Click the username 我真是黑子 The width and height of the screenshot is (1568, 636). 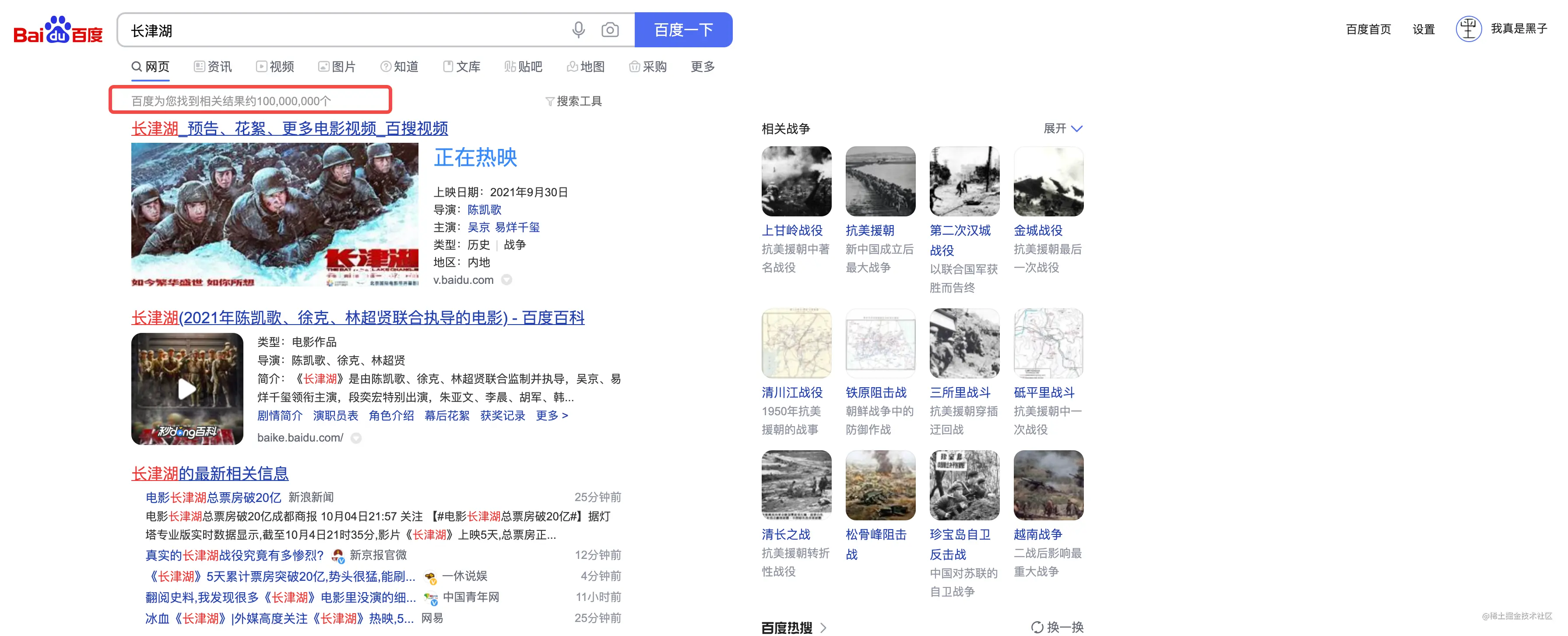1519,28
